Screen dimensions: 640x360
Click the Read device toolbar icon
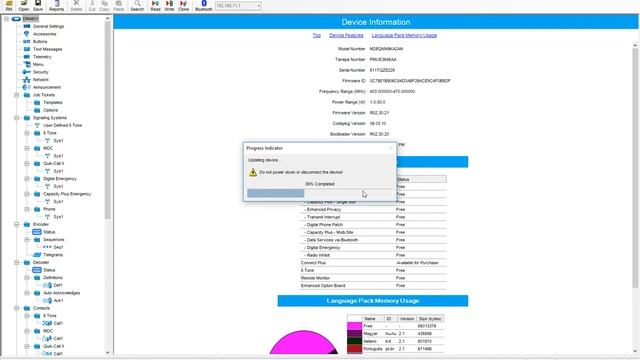click(156, 5)
